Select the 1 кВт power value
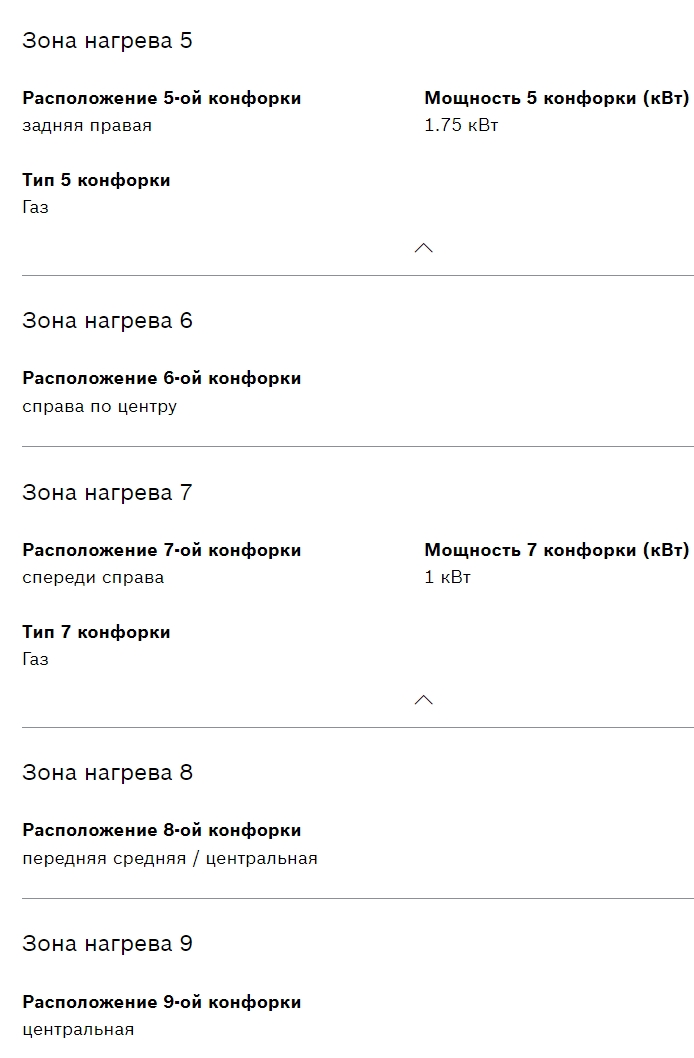Viewport: 694px width, 1058px height. (447, 578)
